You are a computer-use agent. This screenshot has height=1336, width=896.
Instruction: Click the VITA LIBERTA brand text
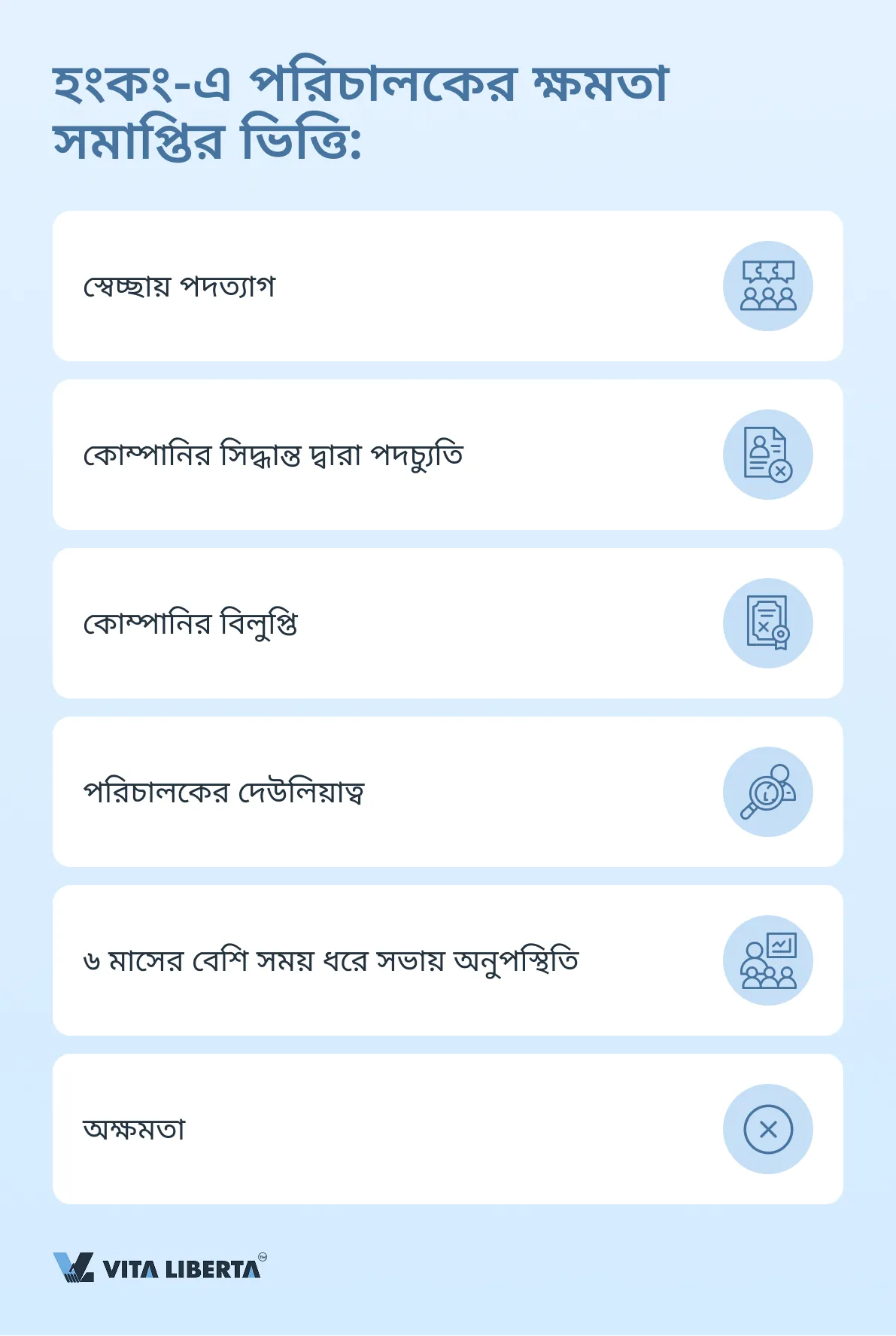pos(181,1270)
